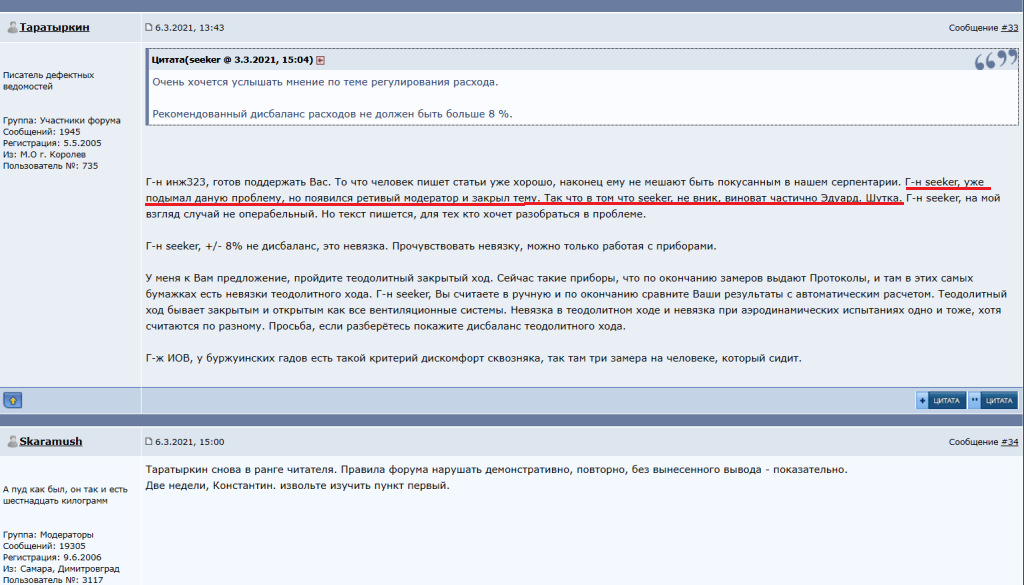Click the line 'Две недели, Константин'
Viewport: 1024px width, 585px height.
click(297, 485)
